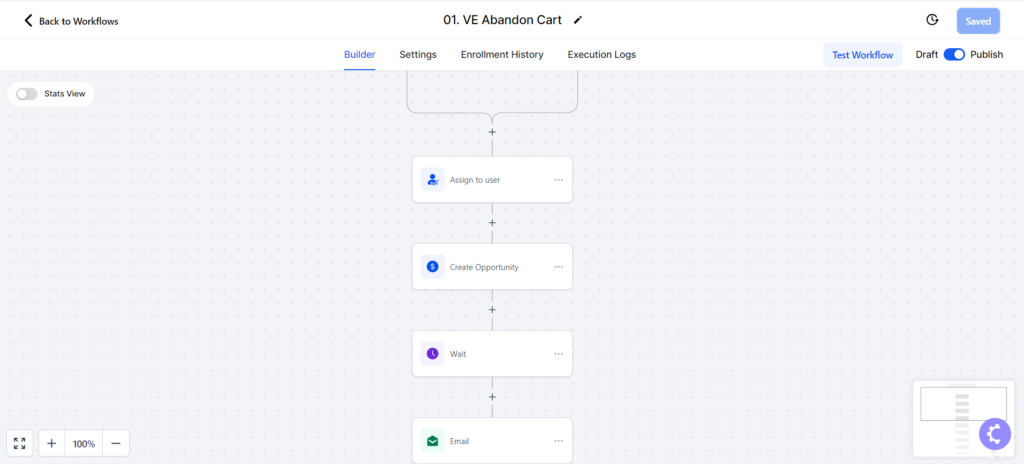
Task: Open the Enrollment History tab
Action: [x=502, y=55]
